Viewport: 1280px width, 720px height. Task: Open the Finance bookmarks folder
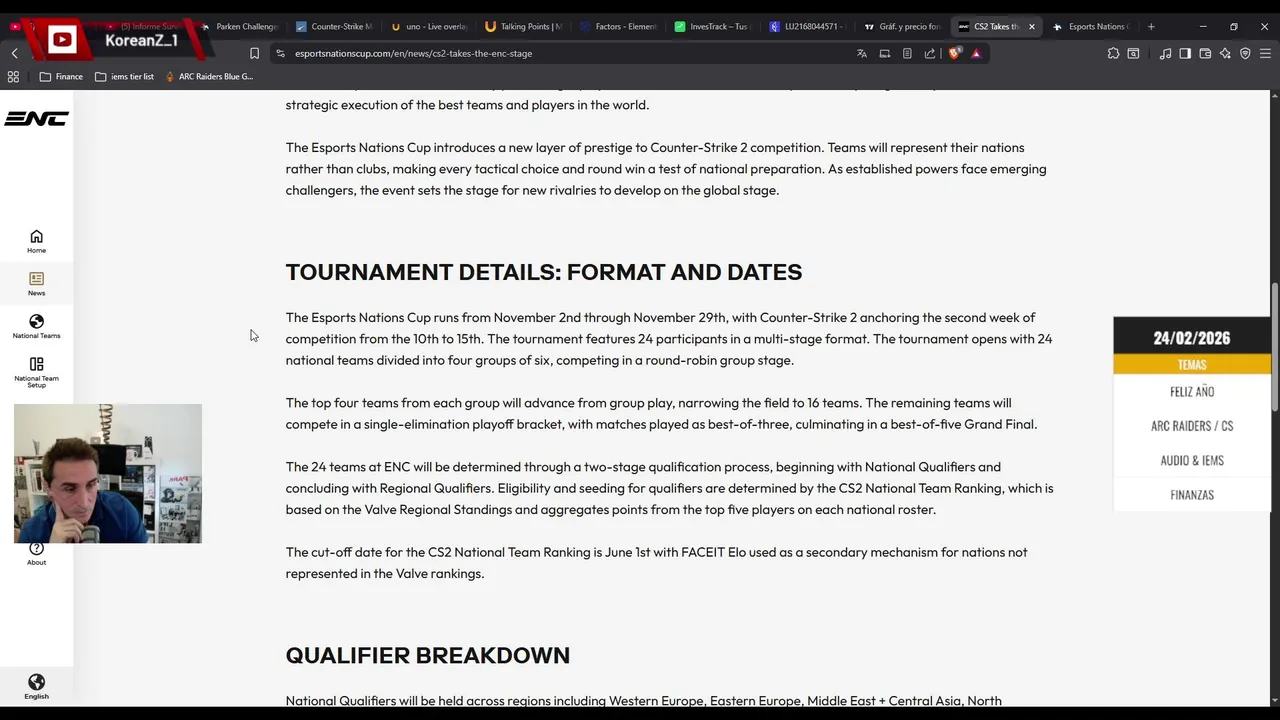pyautogui.click(x=61, y=76)
